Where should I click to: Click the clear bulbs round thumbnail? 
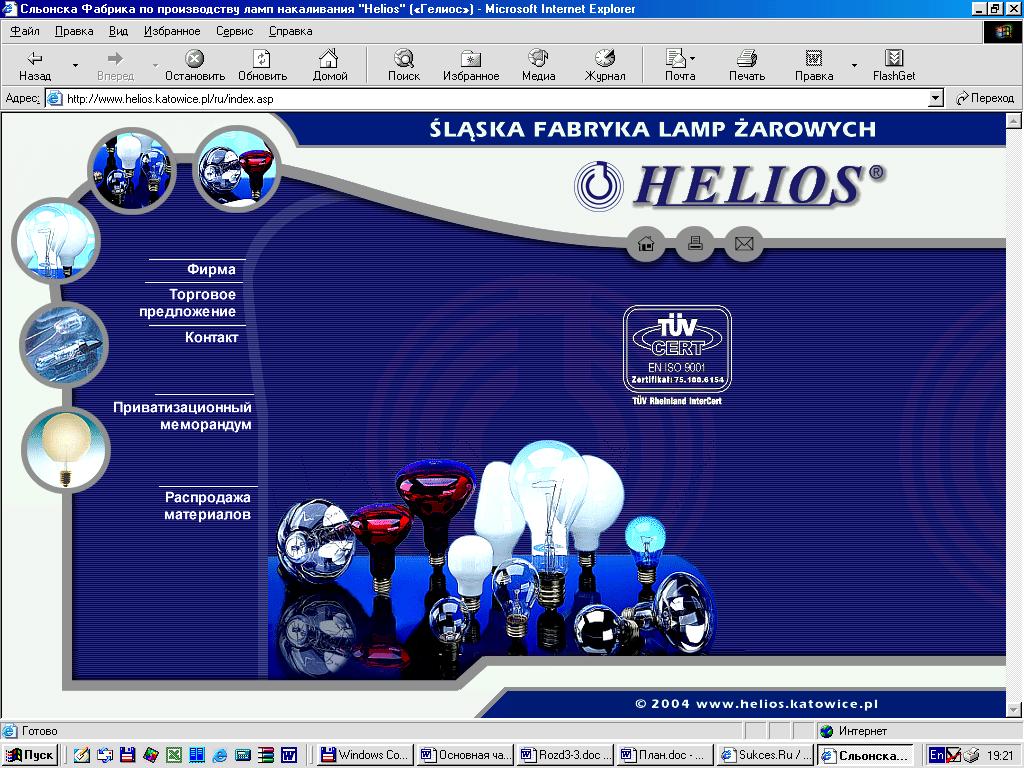pyautogui.click(x=56, y=240)
